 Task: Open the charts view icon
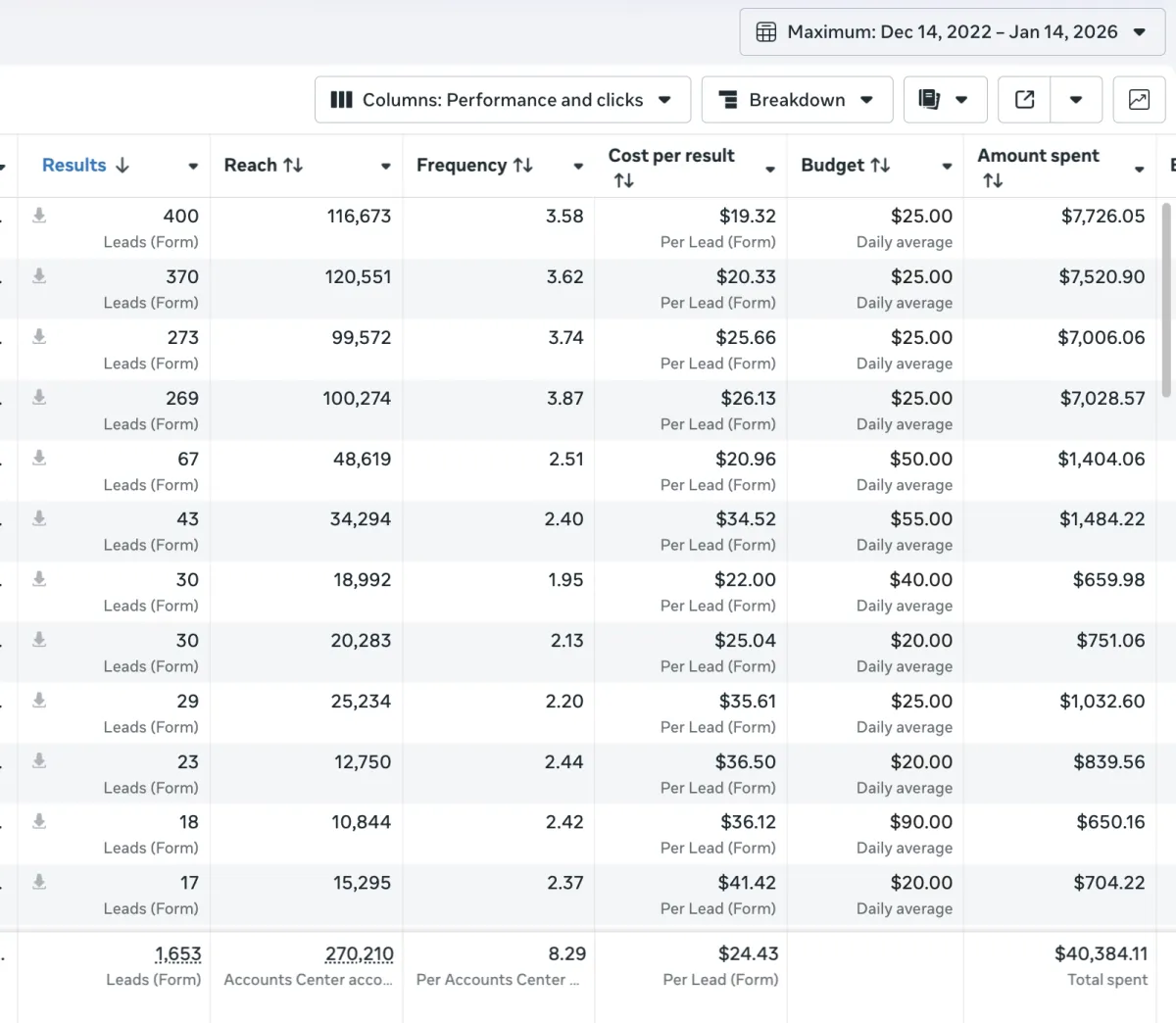pyautogui.click(x=1139, y=100)
